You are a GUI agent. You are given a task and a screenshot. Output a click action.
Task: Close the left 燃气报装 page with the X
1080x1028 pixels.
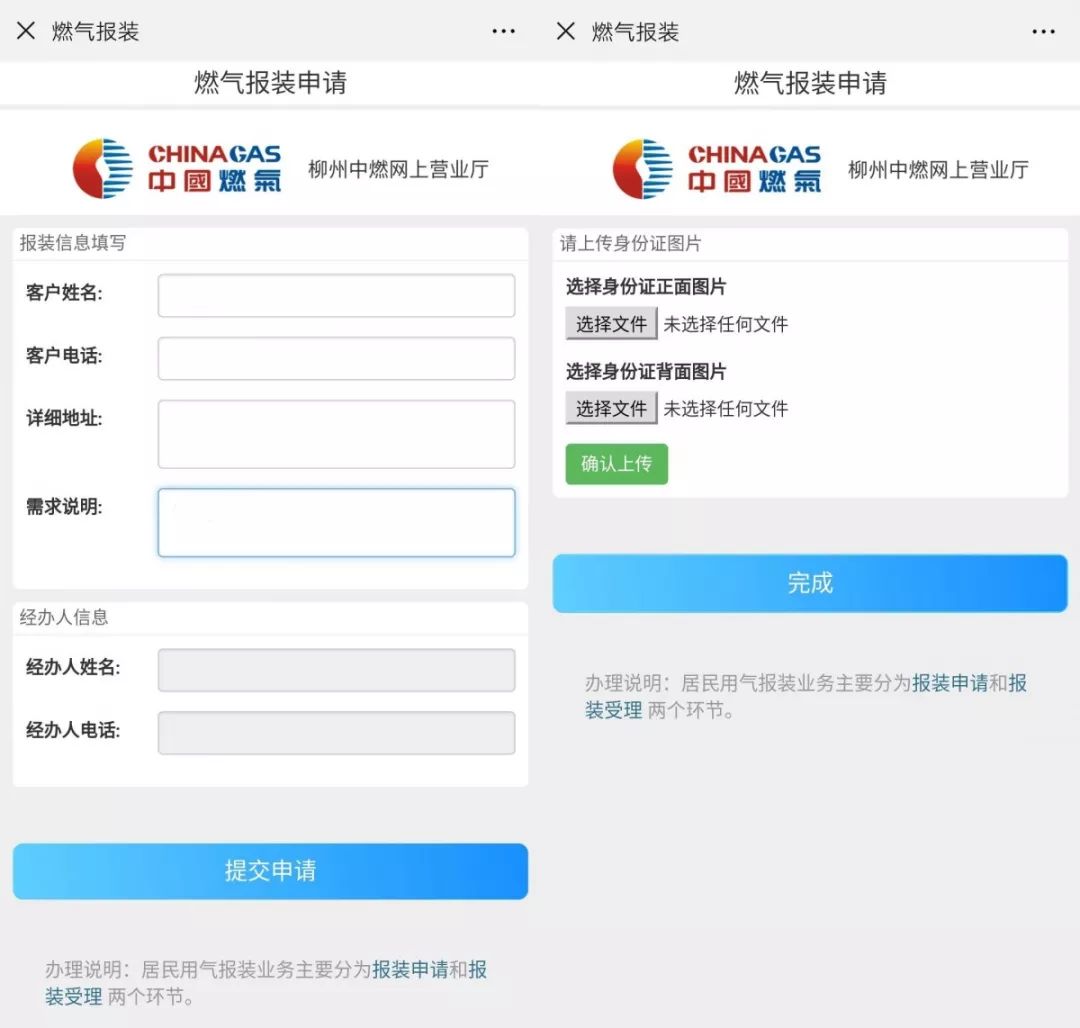coord(25,31)
